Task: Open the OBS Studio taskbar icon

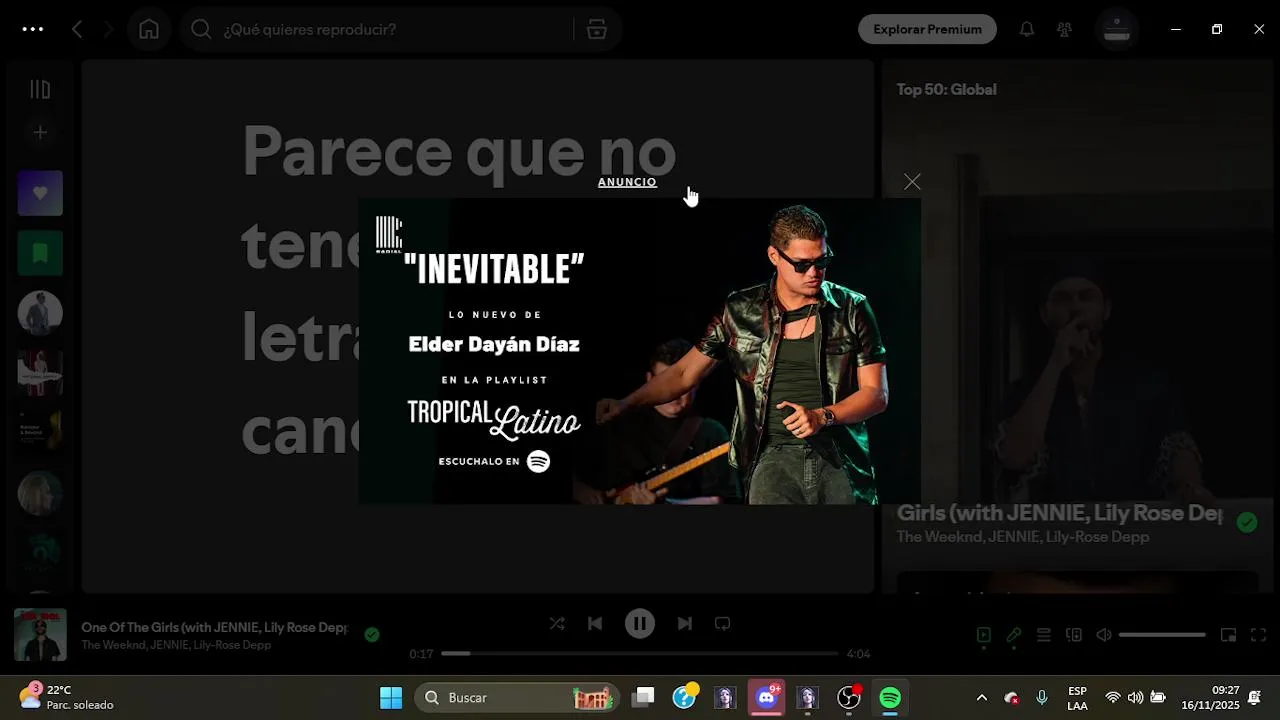Action: point(849,698)
